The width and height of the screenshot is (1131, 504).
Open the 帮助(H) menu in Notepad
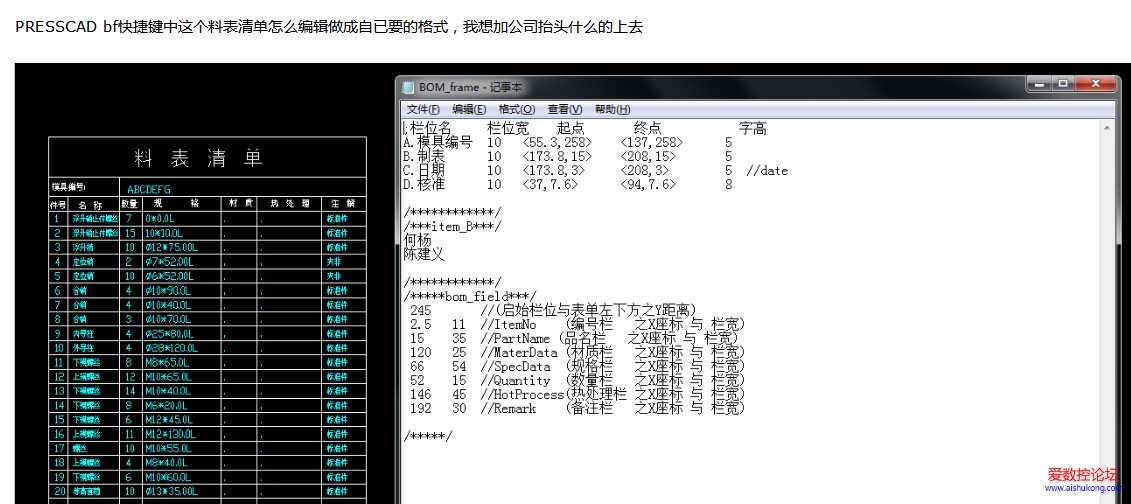pyautogui.click(x=612, y=110)
